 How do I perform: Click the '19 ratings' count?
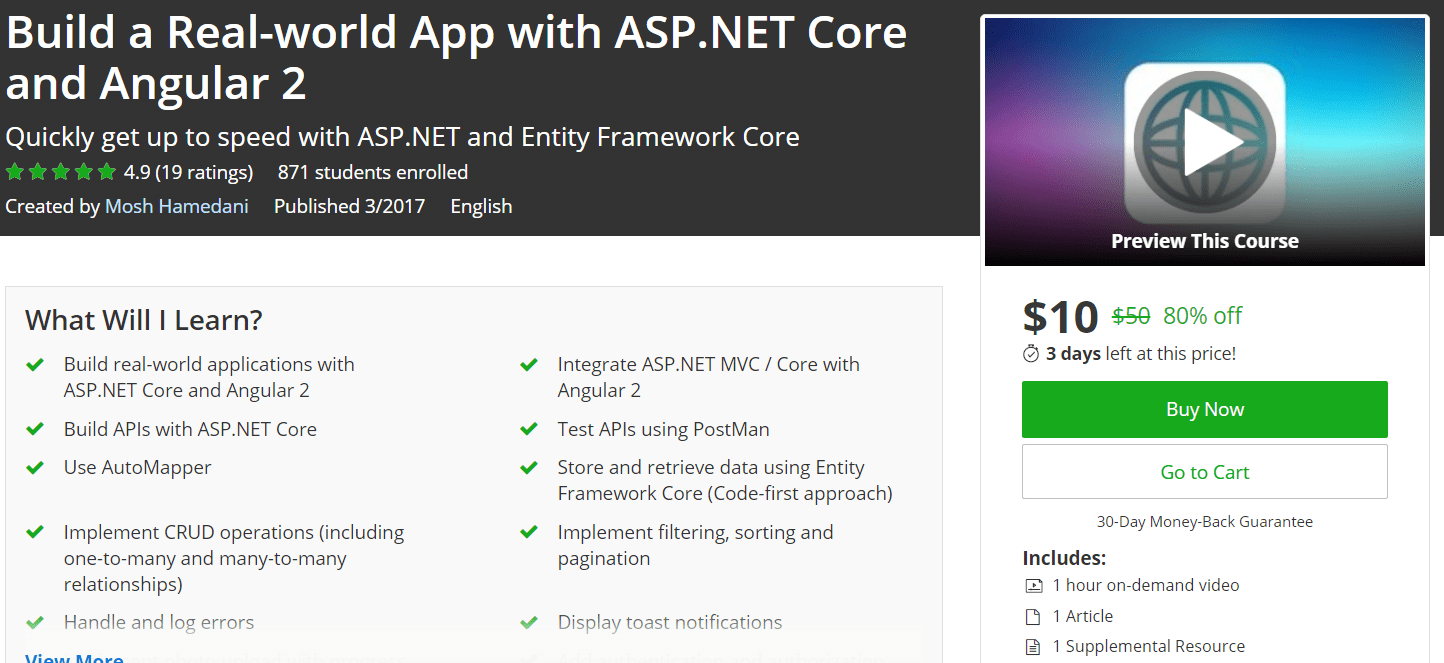[198, 171]
